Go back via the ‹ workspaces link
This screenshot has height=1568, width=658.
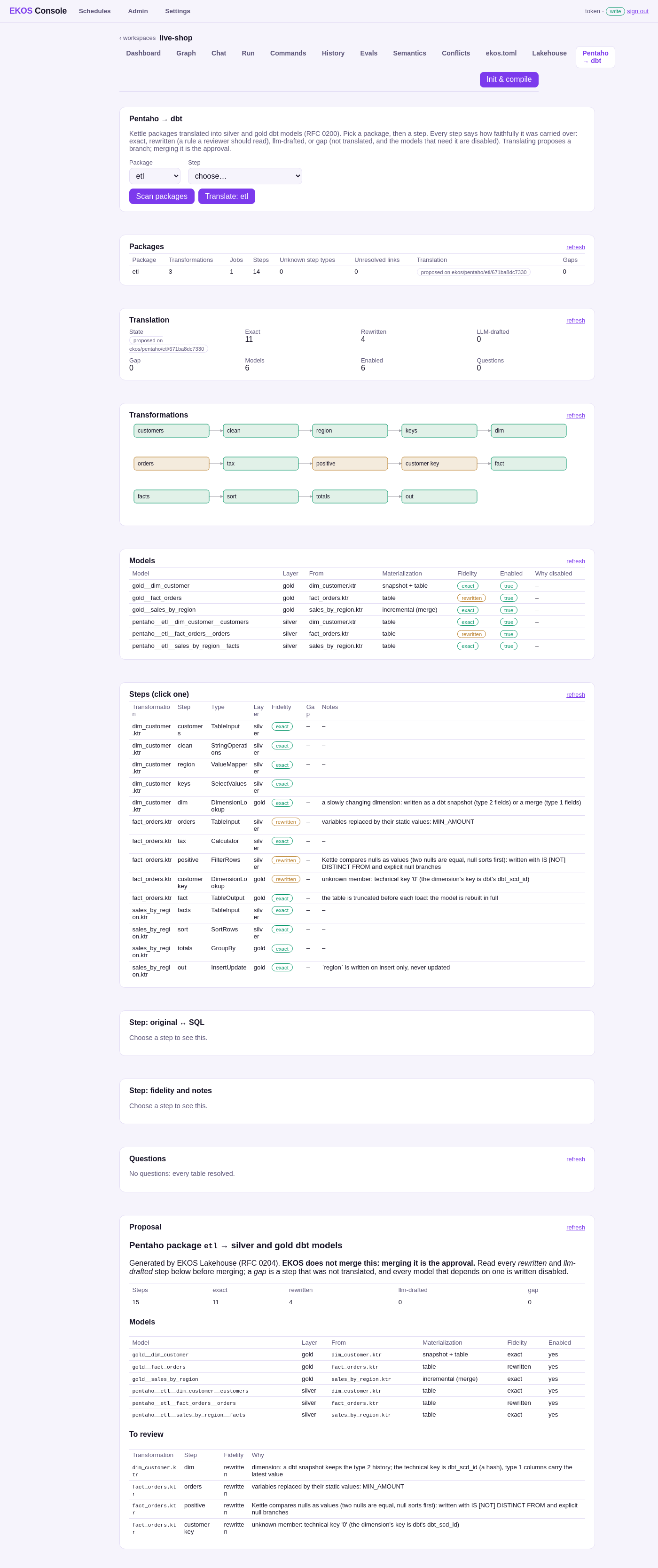(138, 38)
